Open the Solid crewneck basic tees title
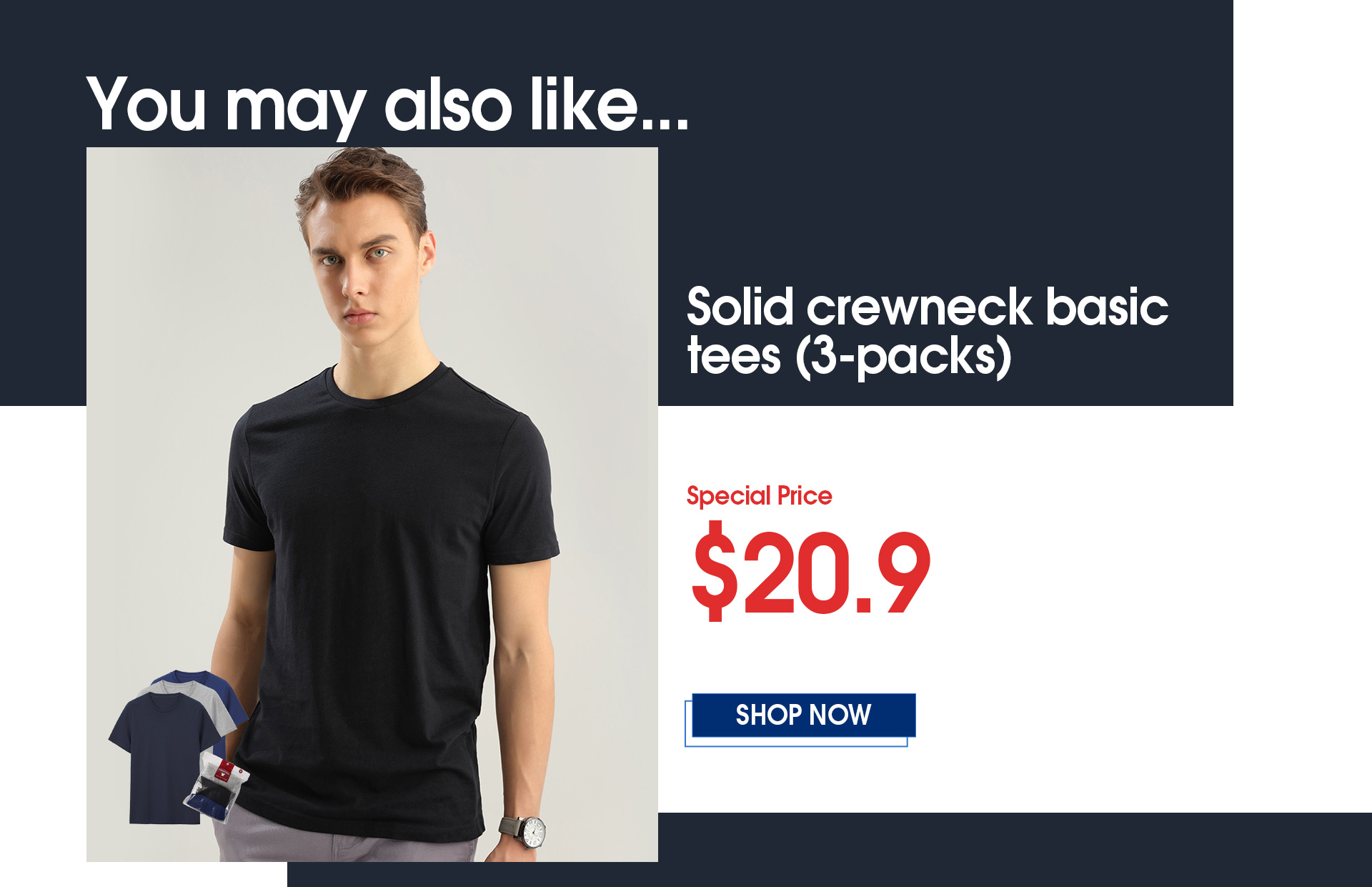 click(927, 332)
